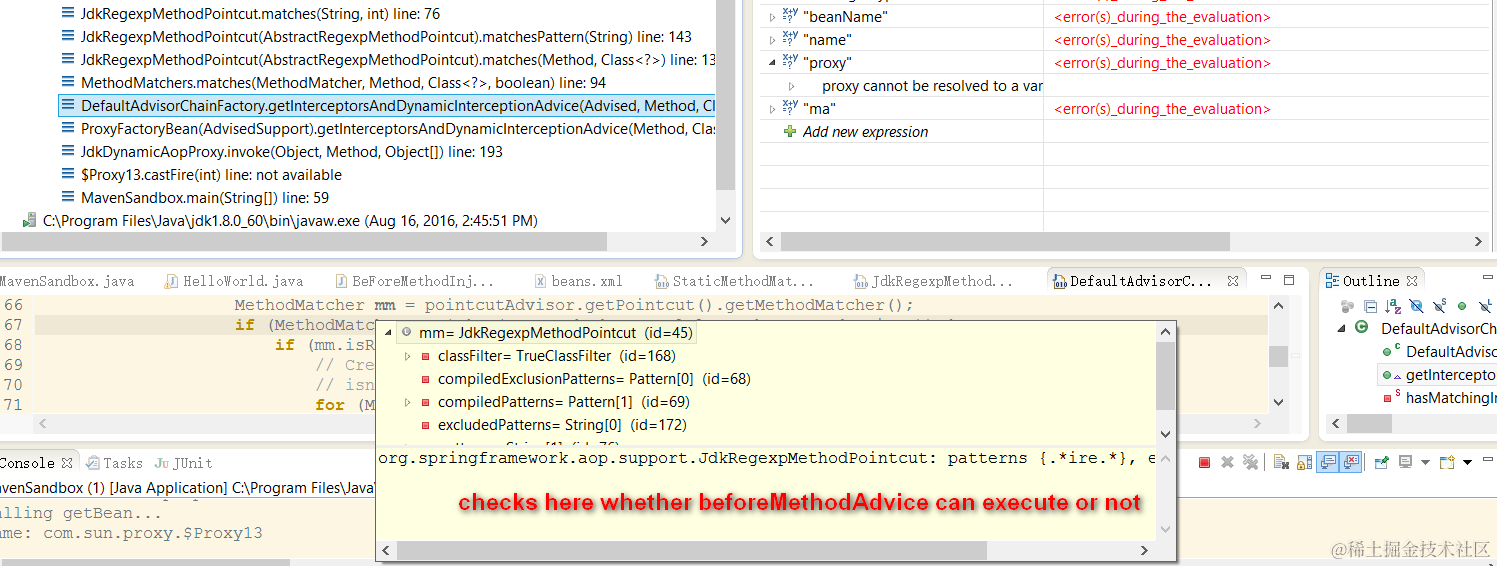Image resolution: width=1497 pixels, height=566 pixels.
Task: Toggle Hide Static Fields and Methods in Outline
Action: (1439, 305)
